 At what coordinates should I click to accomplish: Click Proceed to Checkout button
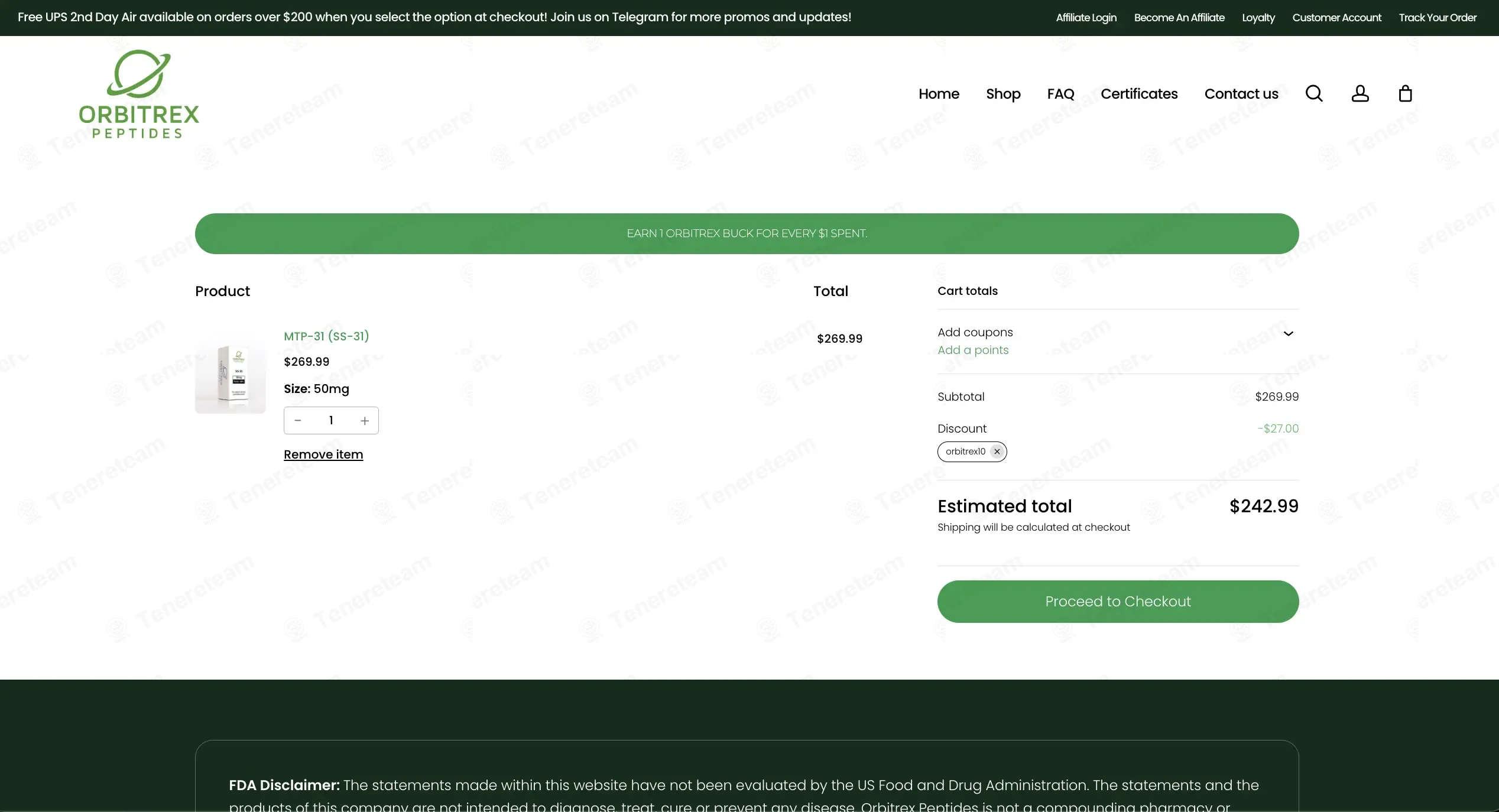click(1118, 601)
